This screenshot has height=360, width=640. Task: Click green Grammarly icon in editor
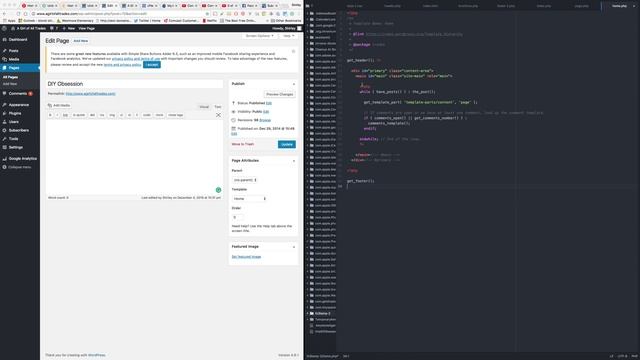tap(218, 190)
